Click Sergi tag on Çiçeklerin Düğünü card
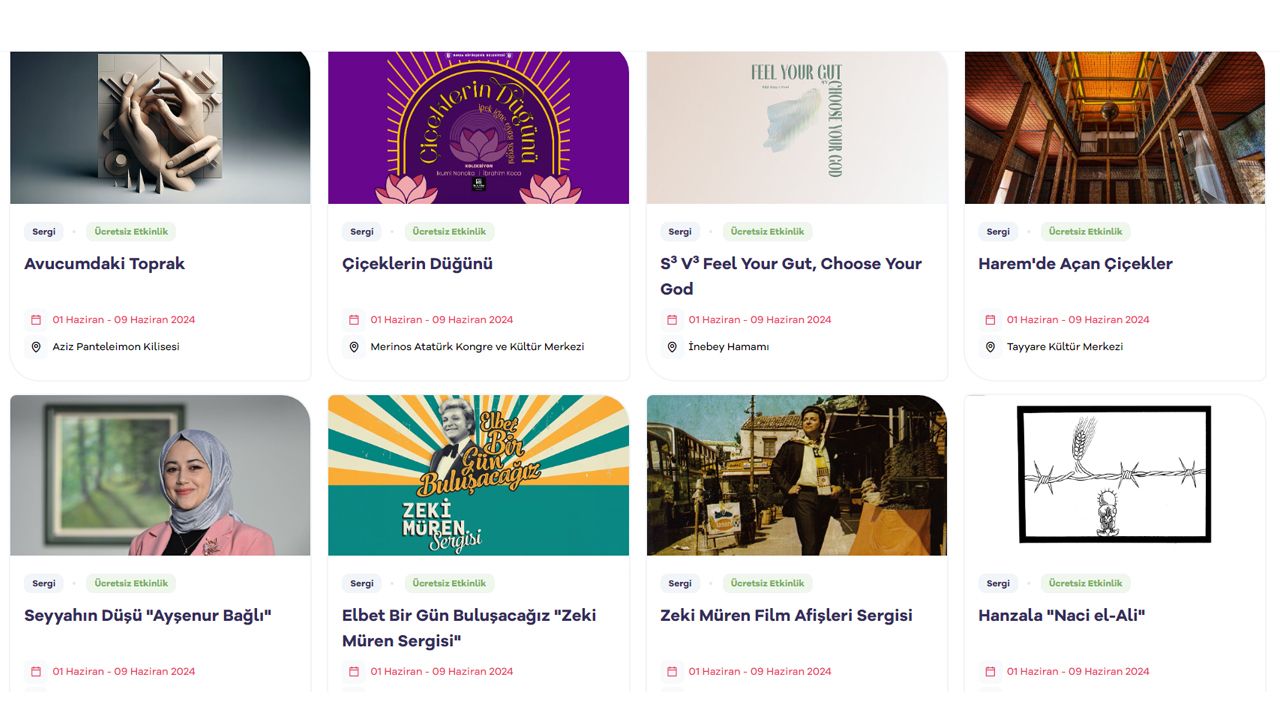Screen dimensions: 1280x720 362,232
